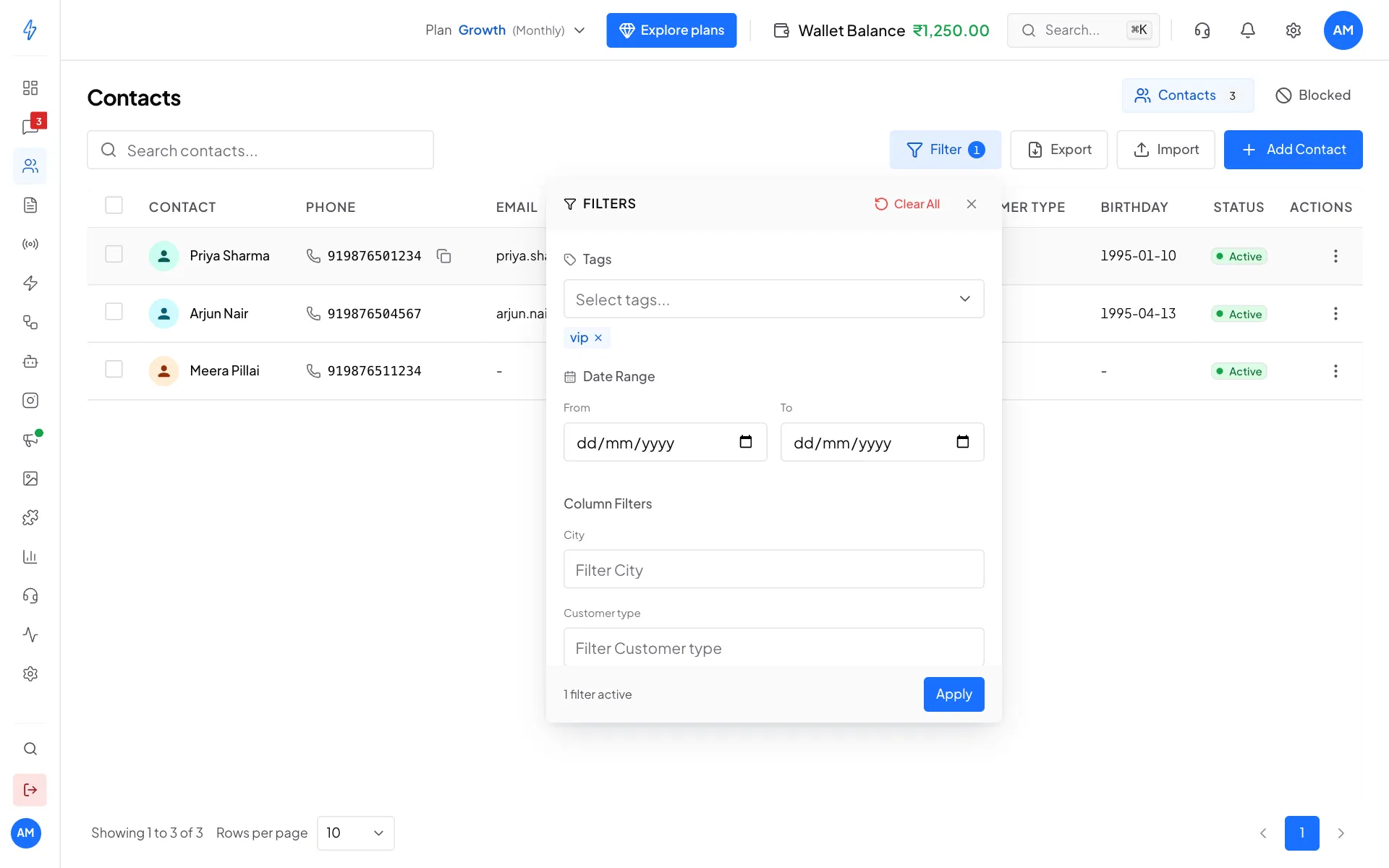
Task: Click the Apply filters button
Action: click(x=953, y=694)
